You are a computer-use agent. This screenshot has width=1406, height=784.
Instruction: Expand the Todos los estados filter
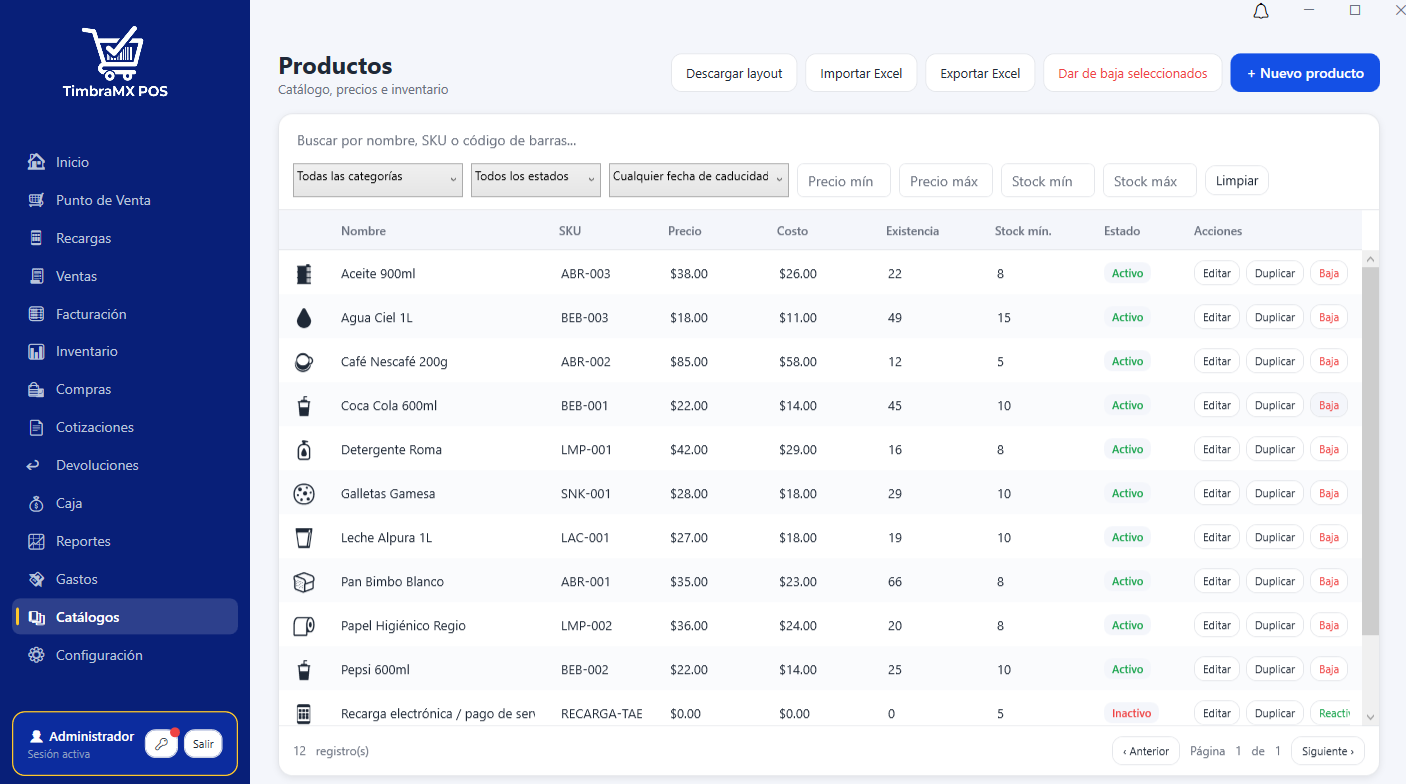click(x=536, y=180)
